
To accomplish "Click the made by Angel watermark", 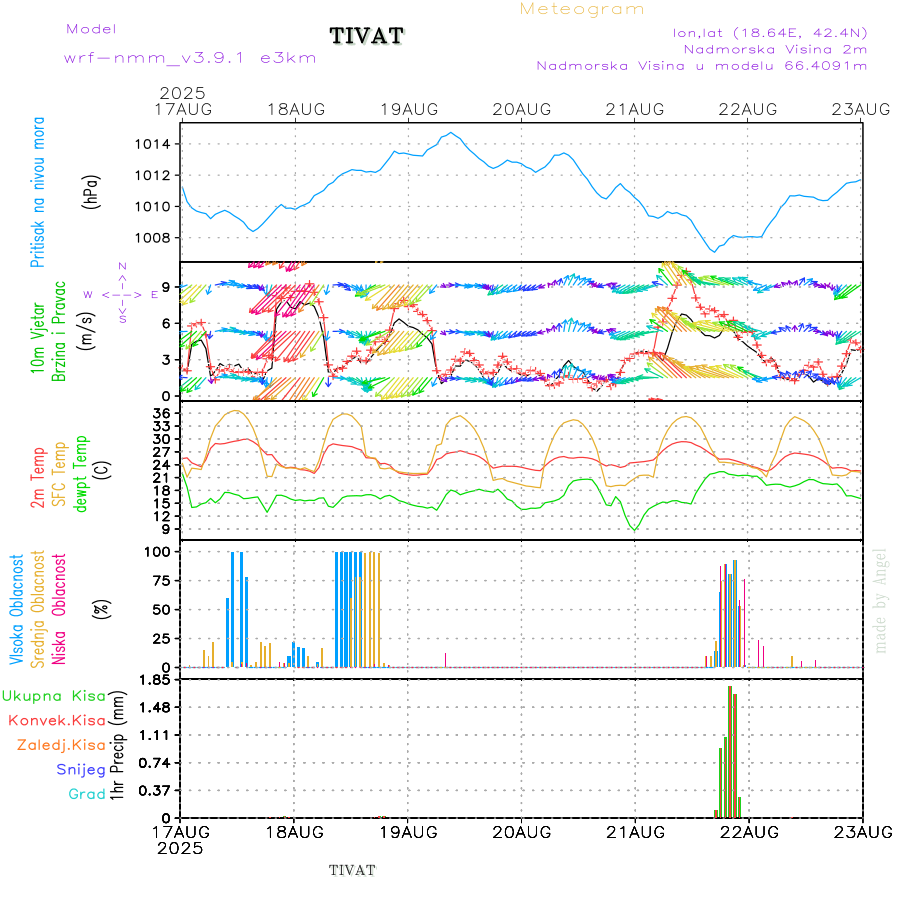I will click(x=881, y=600).
